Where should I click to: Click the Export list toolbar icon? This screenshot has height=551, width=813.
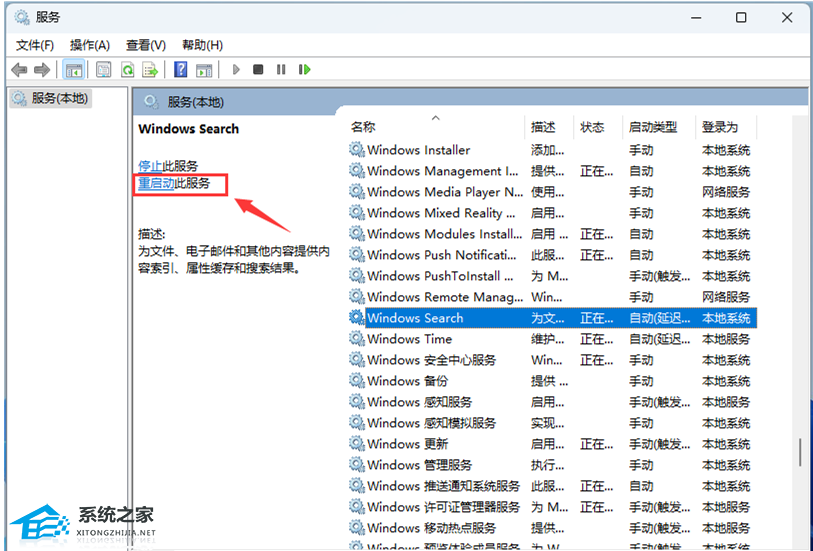tap(150, 69)
